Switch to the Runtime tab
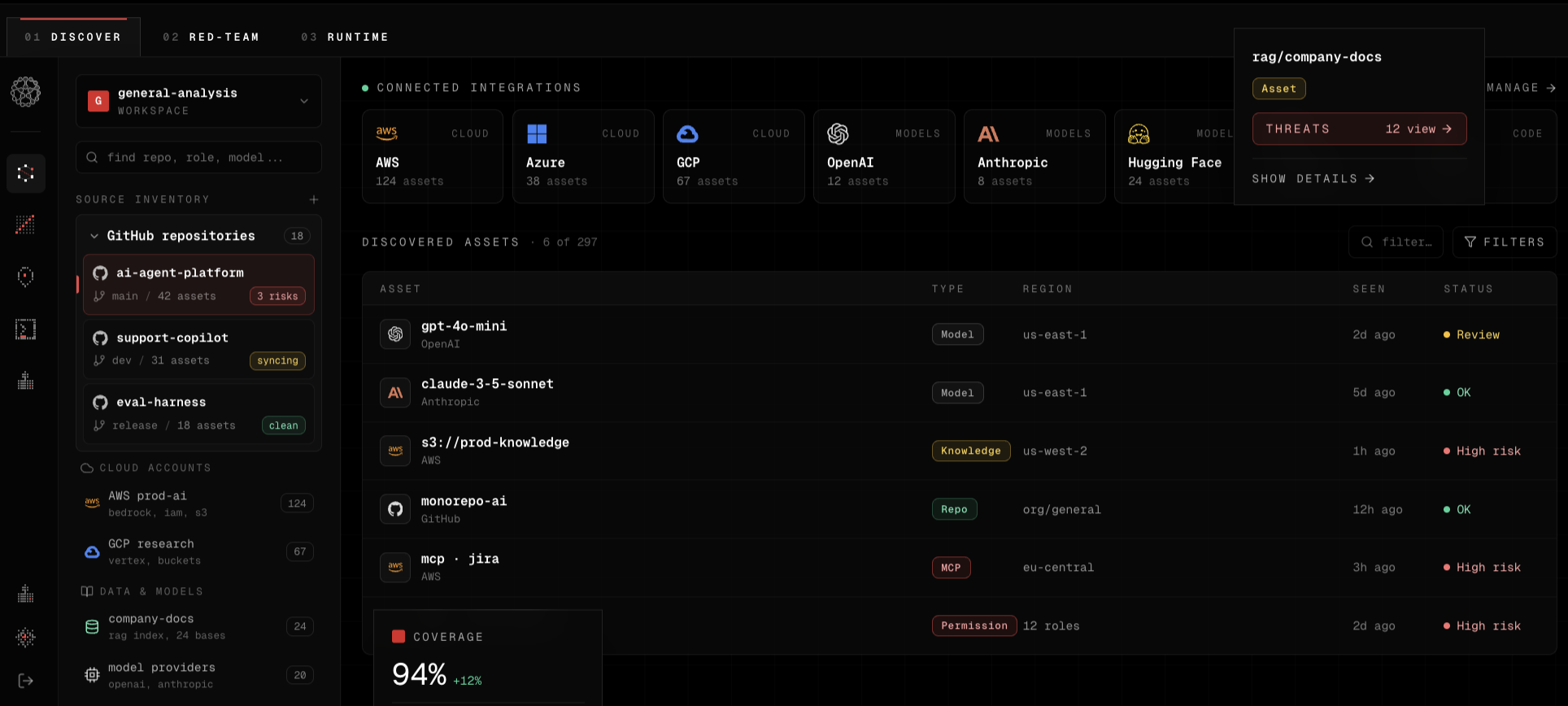 click(x=345, y=37)
